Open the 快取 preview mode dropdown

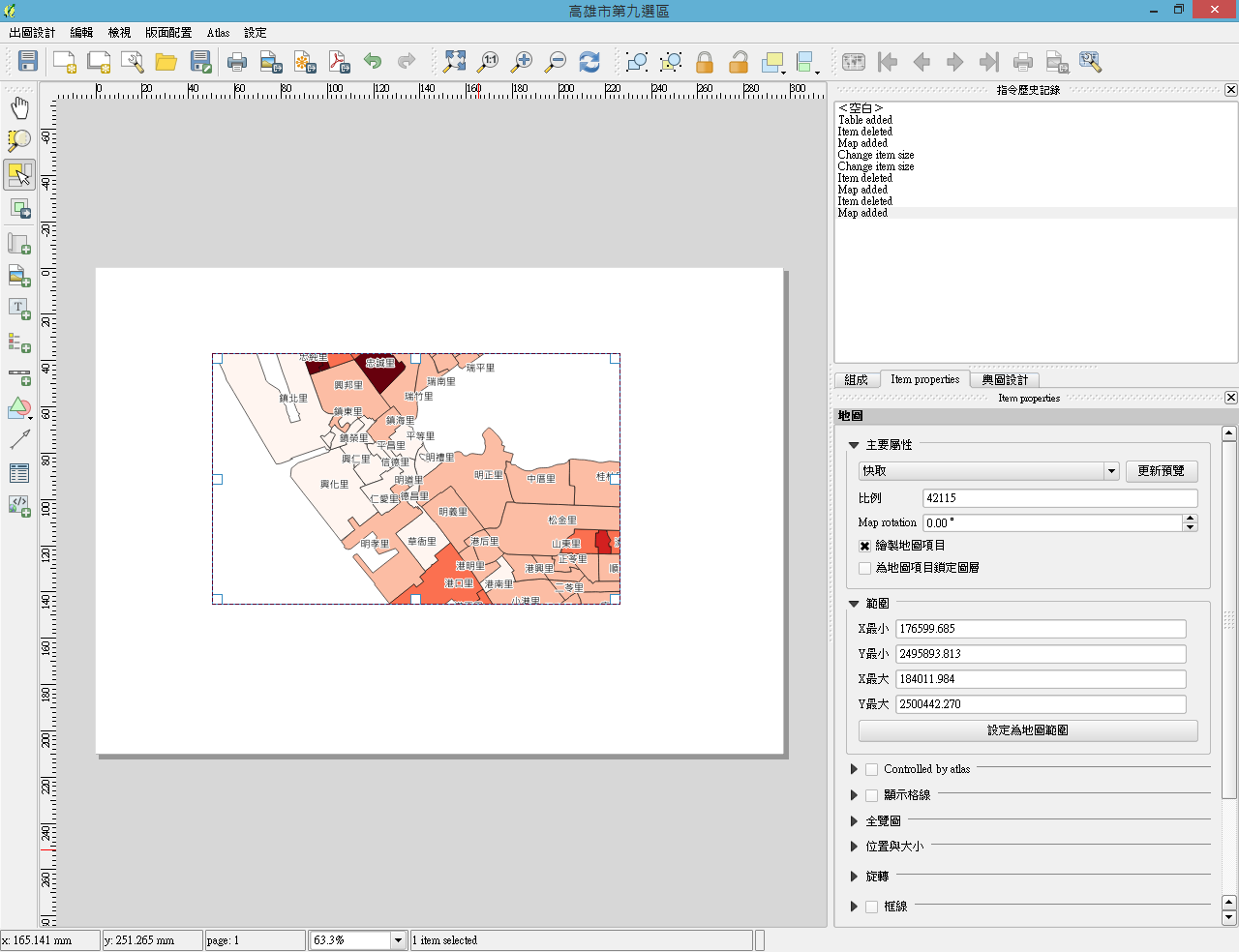[1111, 471]
